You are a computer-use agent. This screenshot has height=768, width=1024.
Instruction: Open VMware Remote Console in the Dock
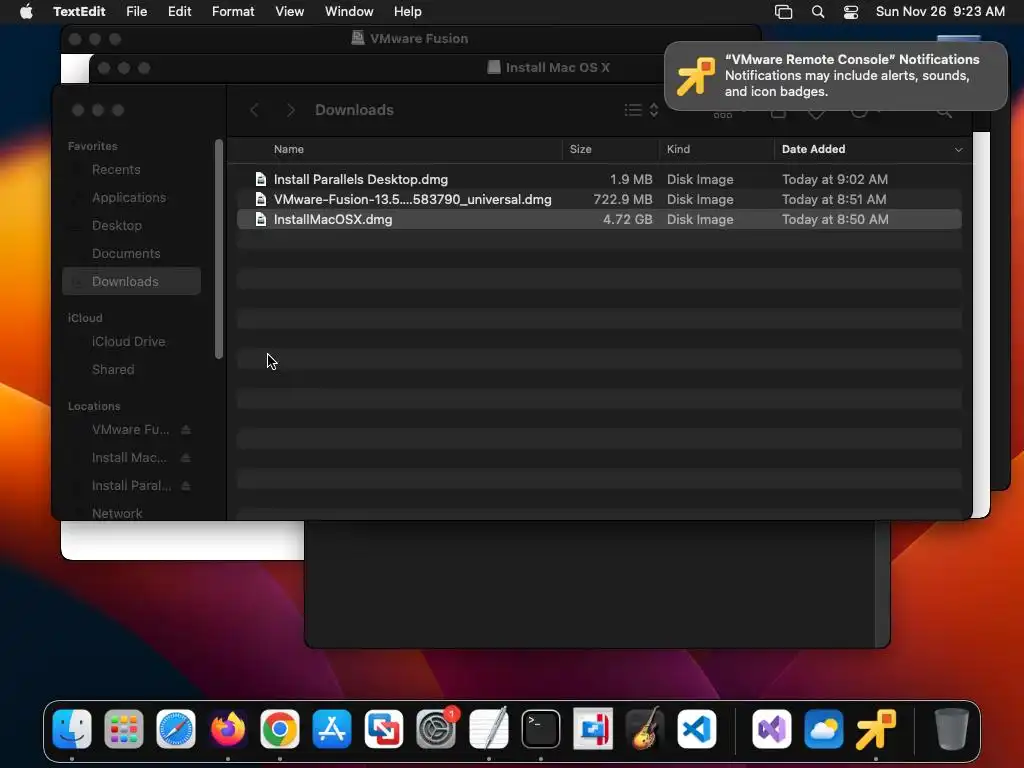point(876,729)
